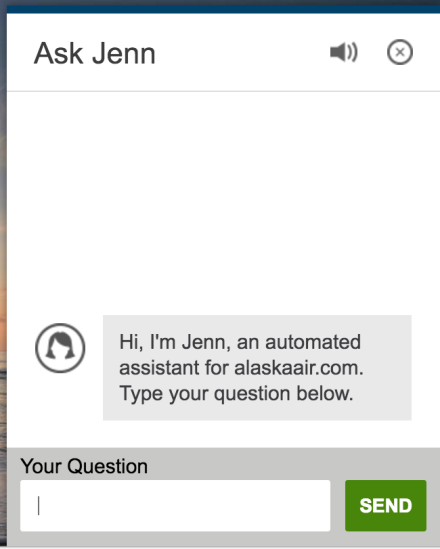Click the Your Question label

(x=84, y=466)
